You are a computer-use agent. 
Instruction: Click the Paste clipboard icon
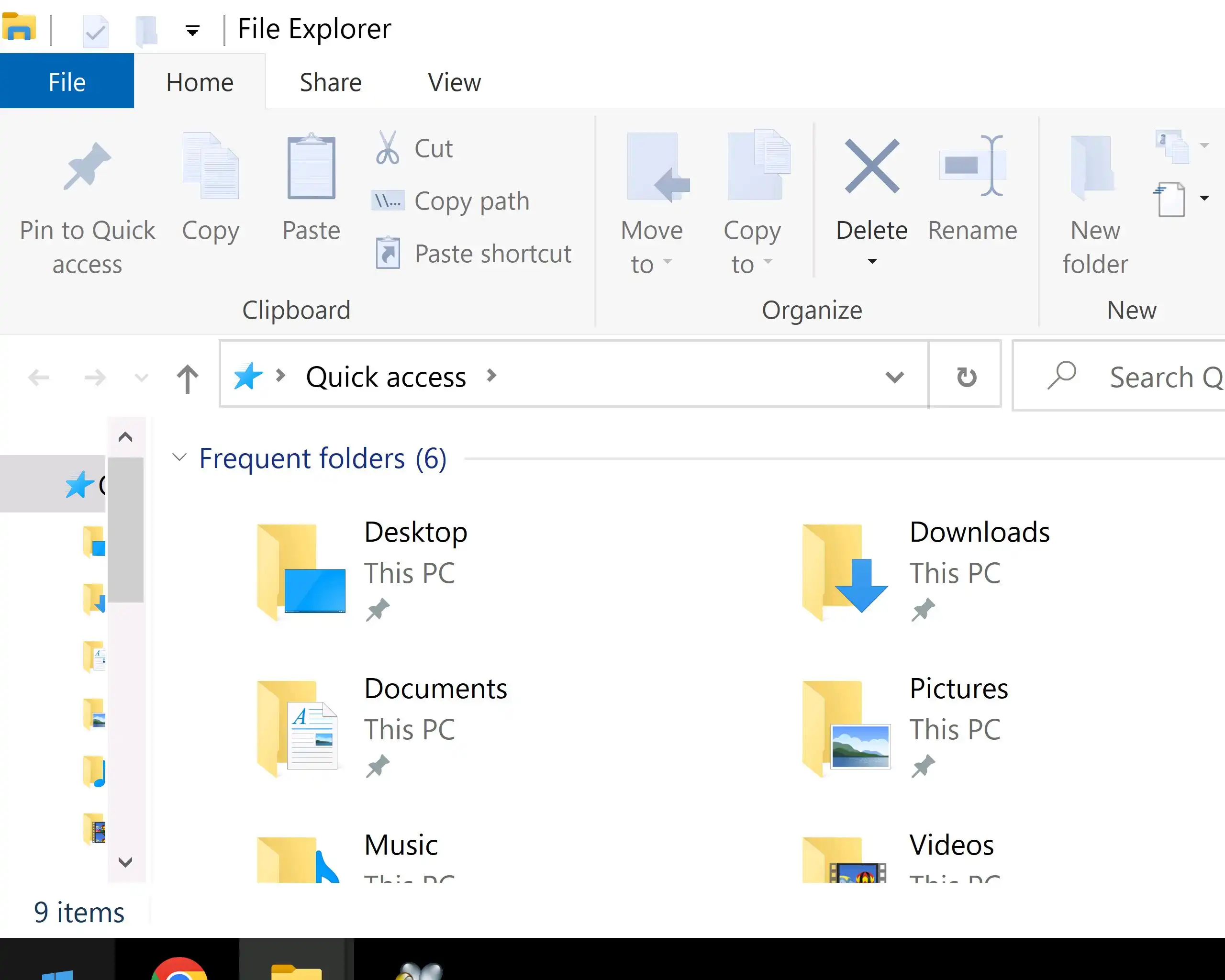tap(311, 167)
